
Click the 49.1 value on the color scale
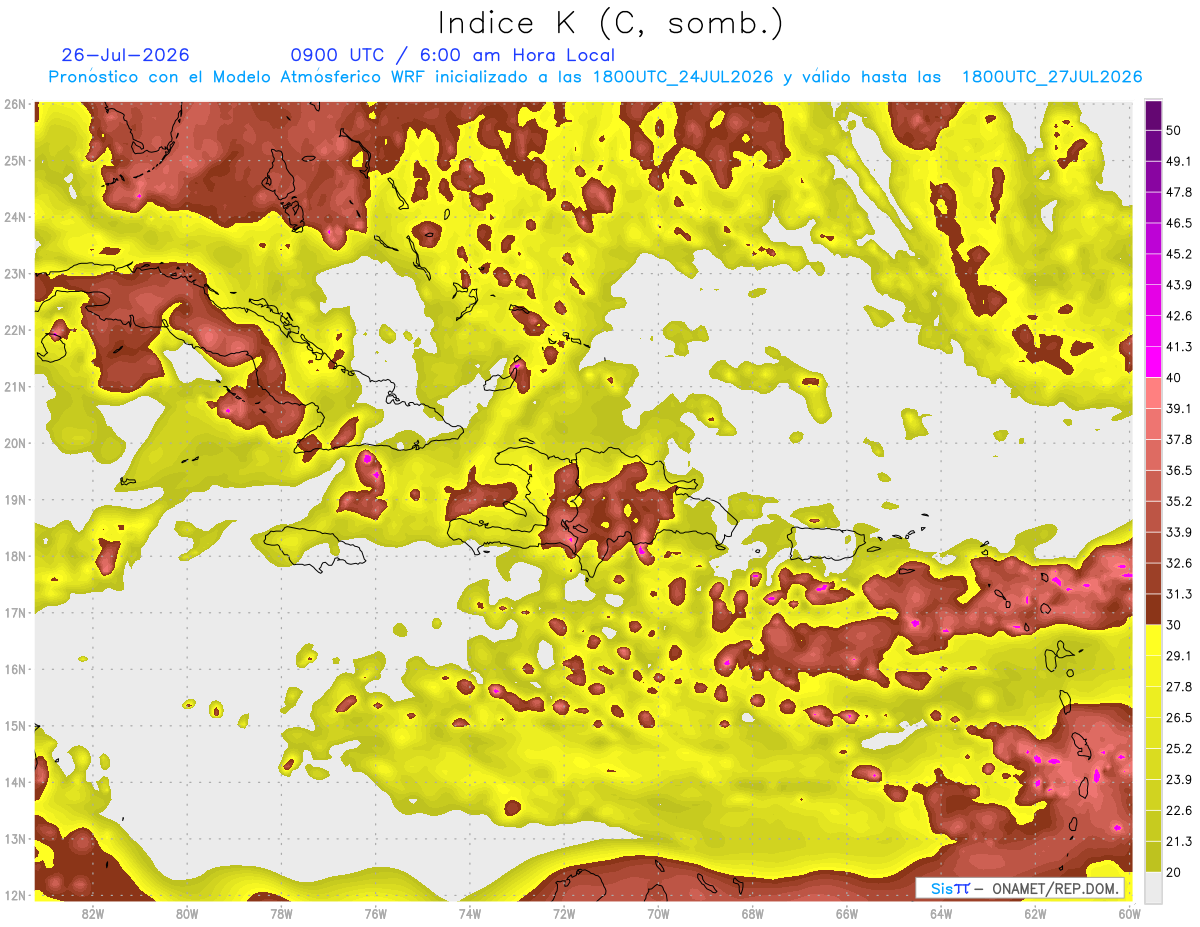[x=1178, y=161]
